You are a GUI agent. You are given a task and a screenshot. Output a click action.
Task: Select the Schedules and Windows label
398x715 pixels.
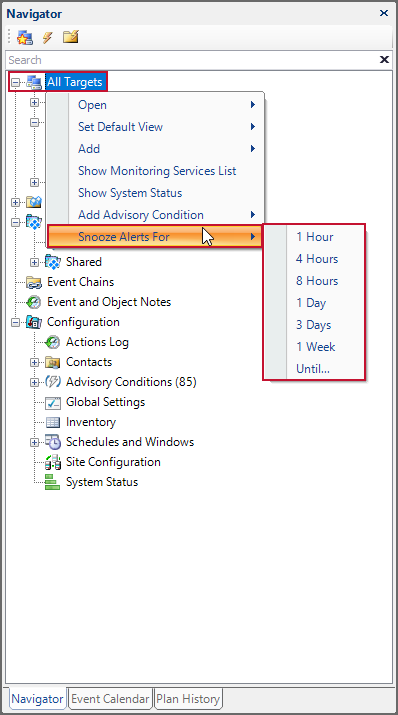pyautogui.click(x=130, y=442)
